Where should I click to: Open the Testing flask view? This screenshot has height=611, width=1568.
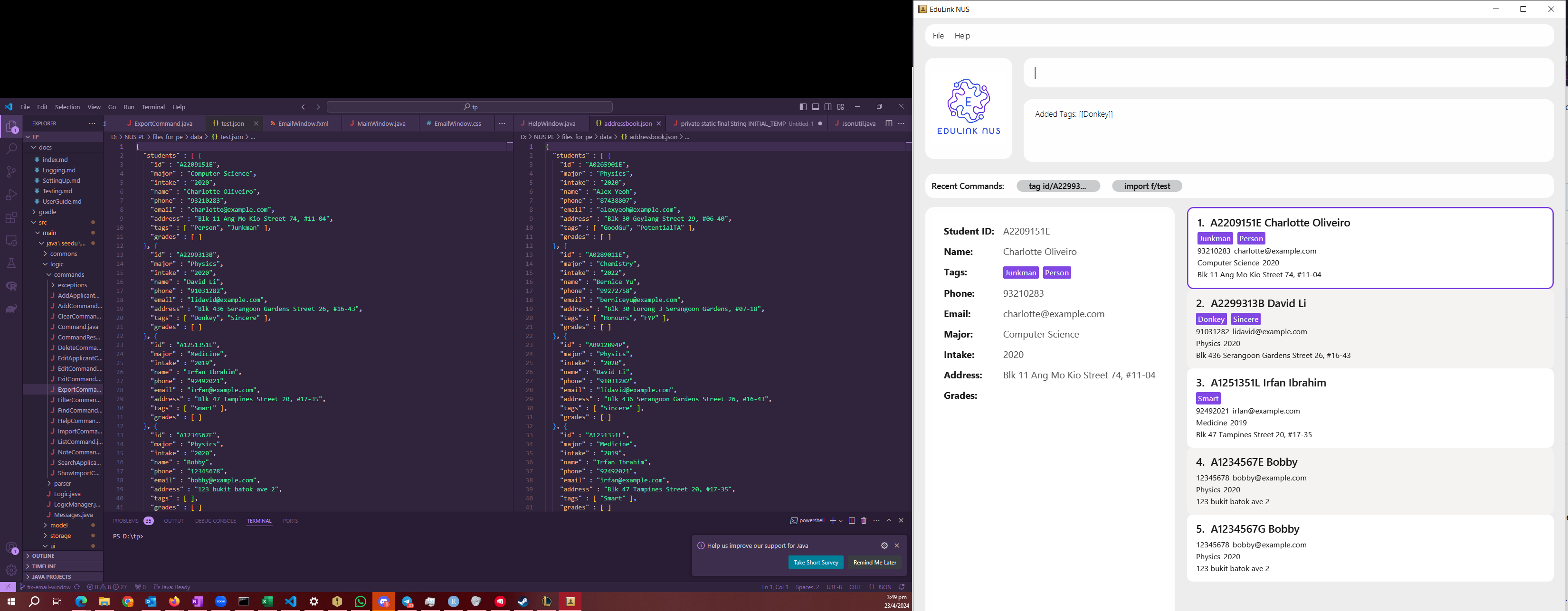point(11,263)
